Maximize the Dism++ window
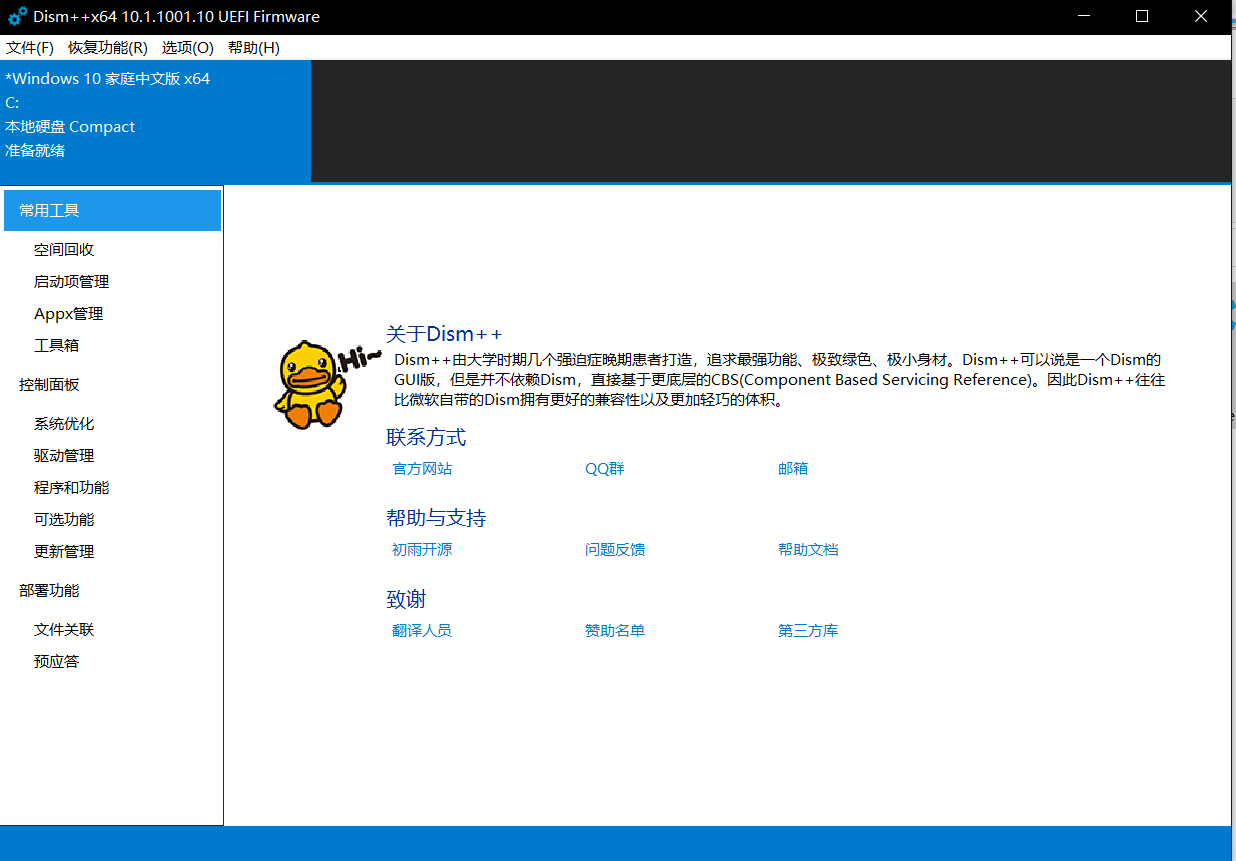The height and width of the screenshot is (861, 1236). click(x=1143, y=17)
